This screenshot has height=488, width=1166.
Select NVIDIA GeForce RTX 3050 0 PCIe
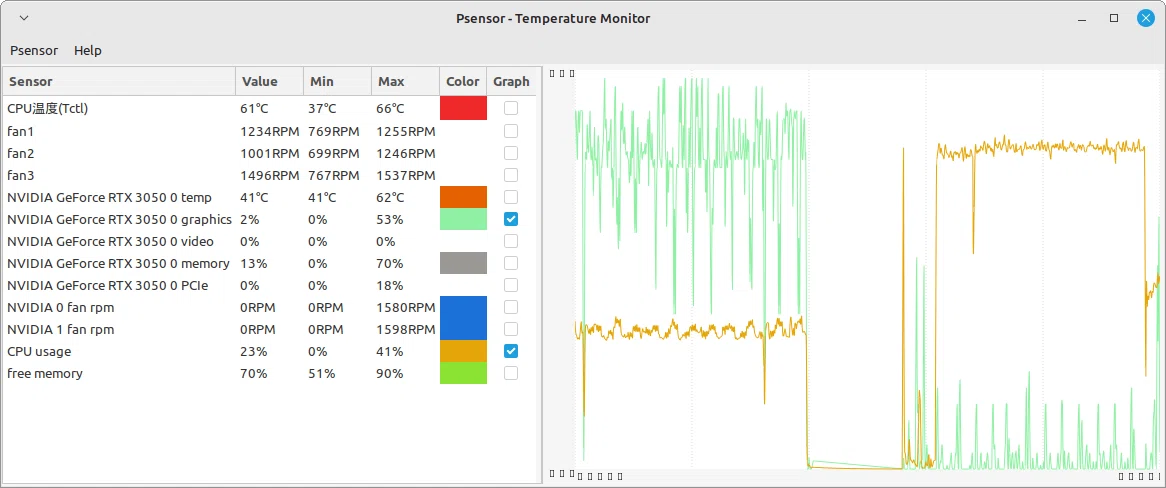point(107,286)
